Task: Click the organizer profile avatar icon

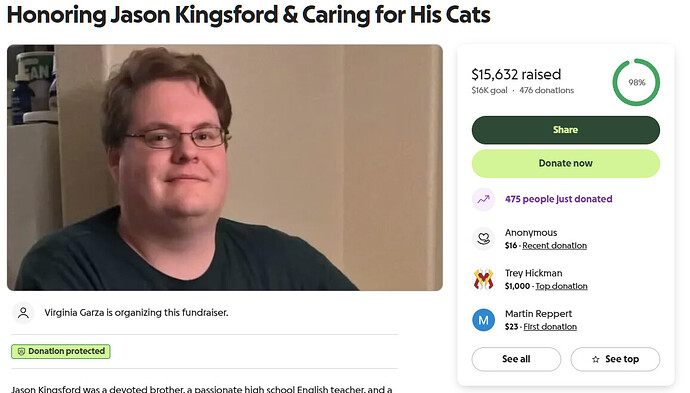Action: point(23,313)
